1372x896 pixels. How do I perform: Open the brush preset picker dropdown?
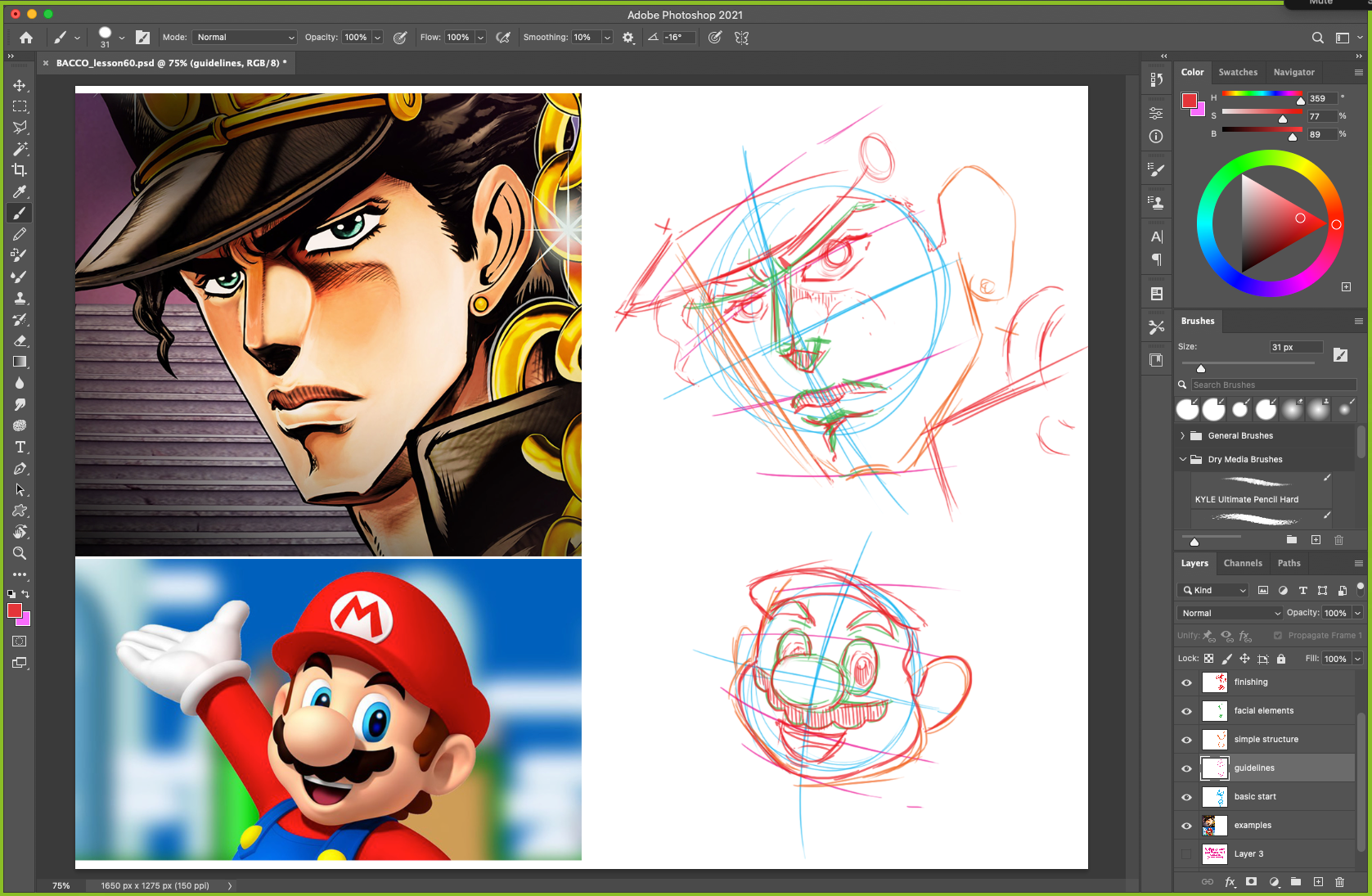click(x=122, y=38)
